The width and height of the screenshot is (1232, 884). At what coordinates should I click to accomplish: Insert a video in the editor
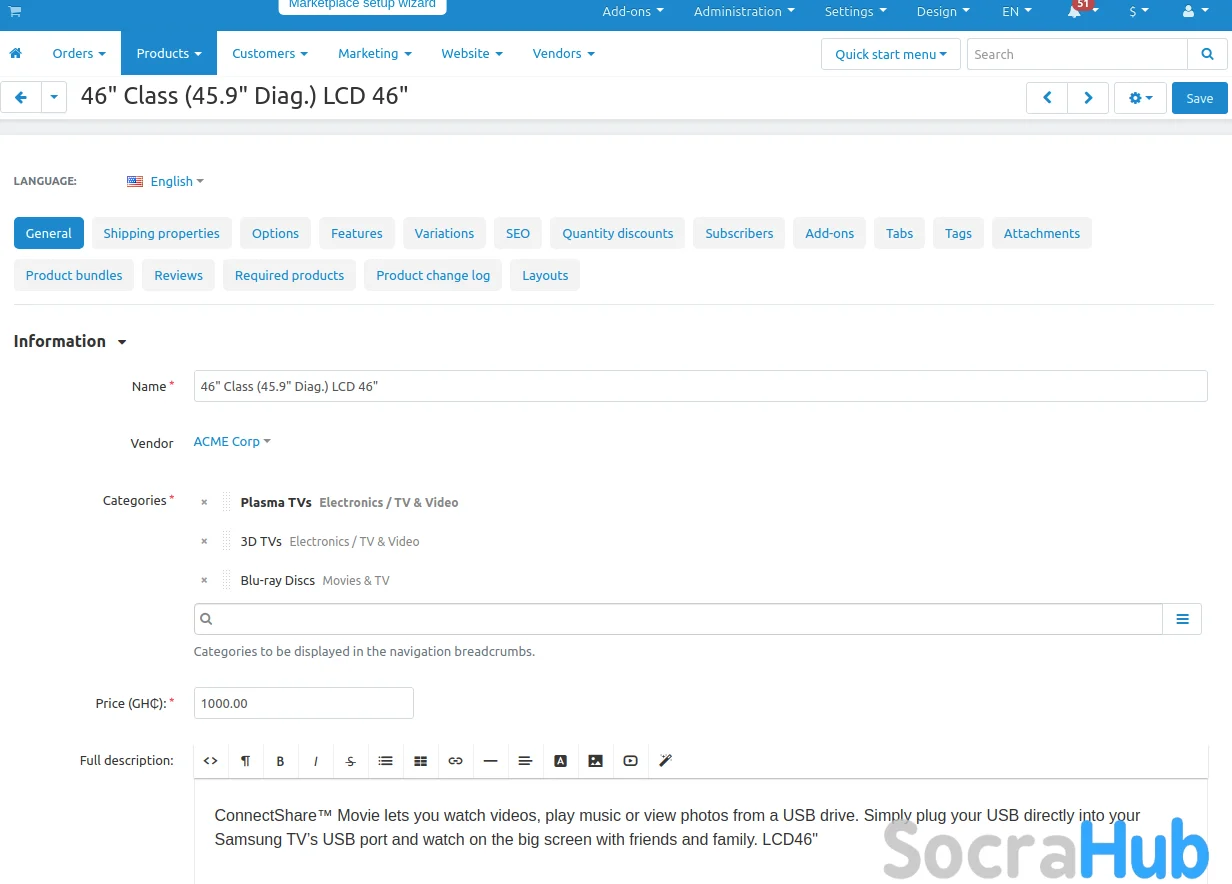(x=630, y=761)
